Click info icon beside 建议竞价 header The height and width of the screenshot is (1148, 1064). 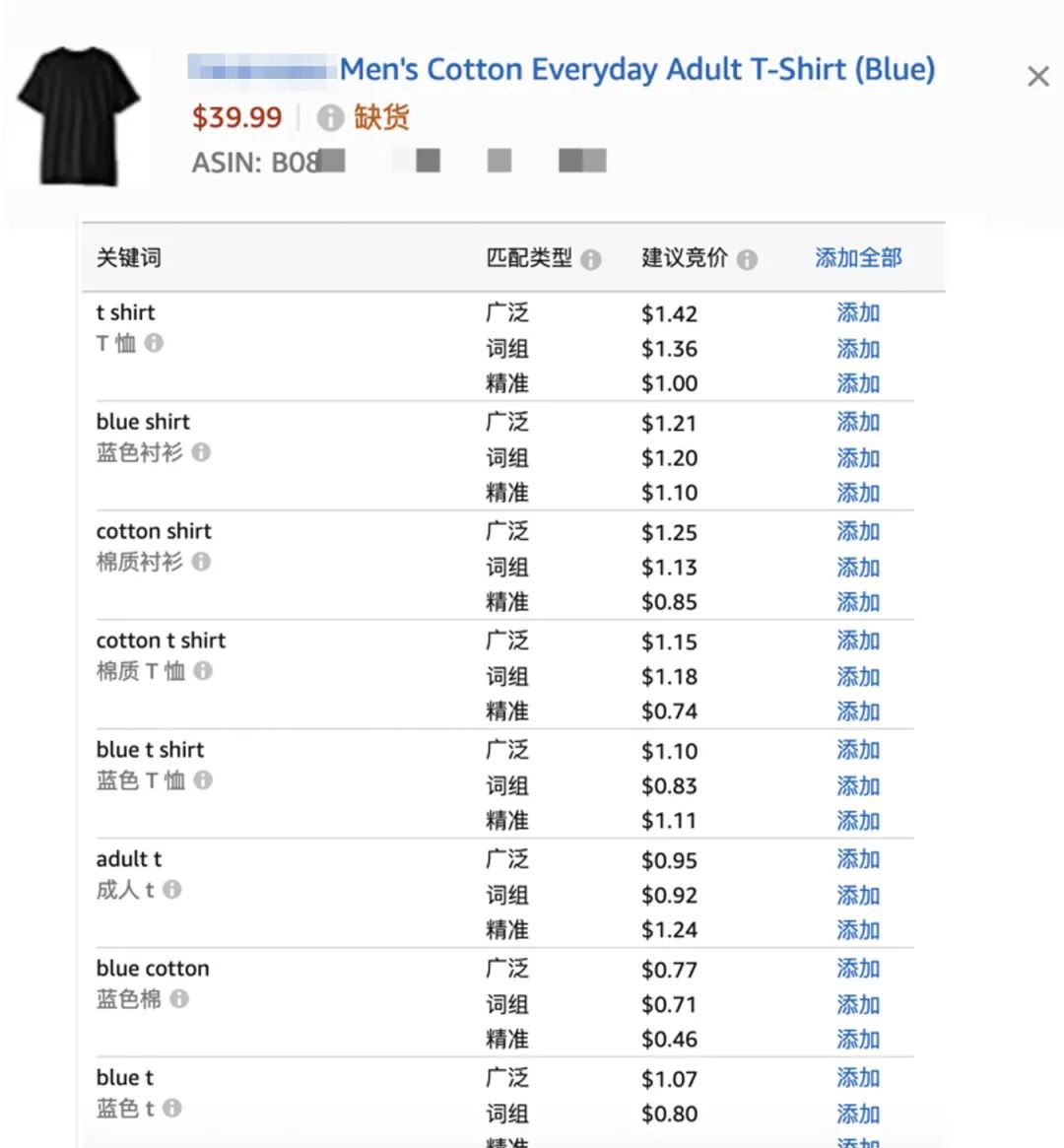pyautogui.click(x=748, y=259)
